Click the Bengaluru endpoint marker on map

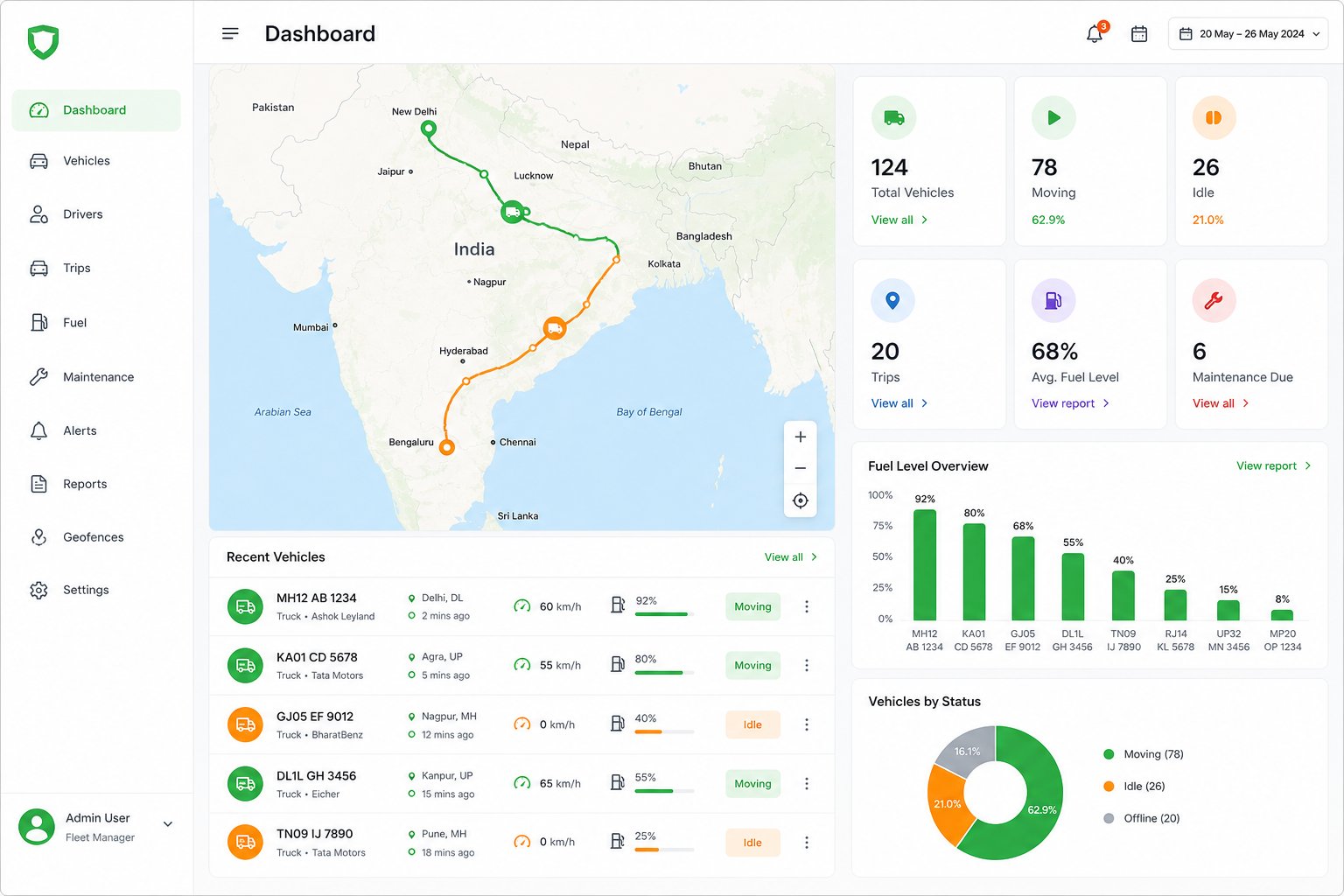coord(447,447)
